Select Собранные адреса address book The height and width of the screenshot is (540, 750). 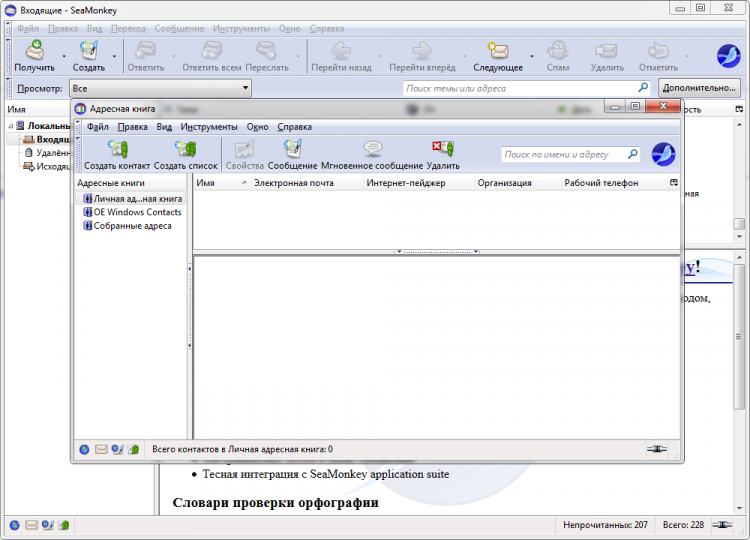[127, 226]
